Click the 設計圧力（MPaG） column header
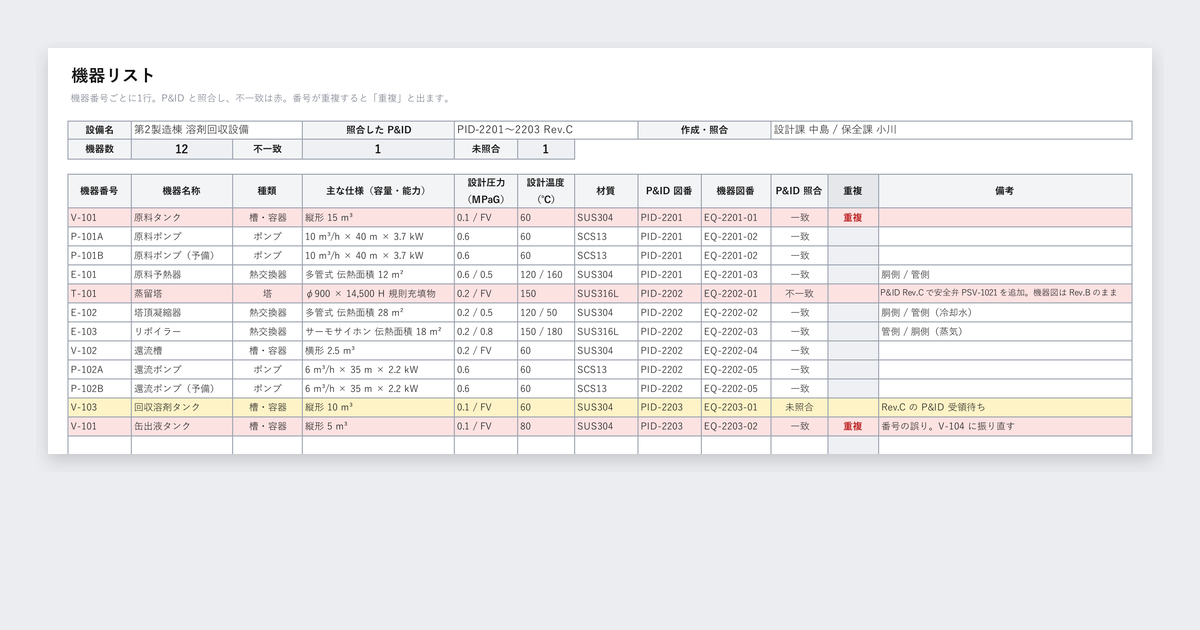 coord(485,191)
